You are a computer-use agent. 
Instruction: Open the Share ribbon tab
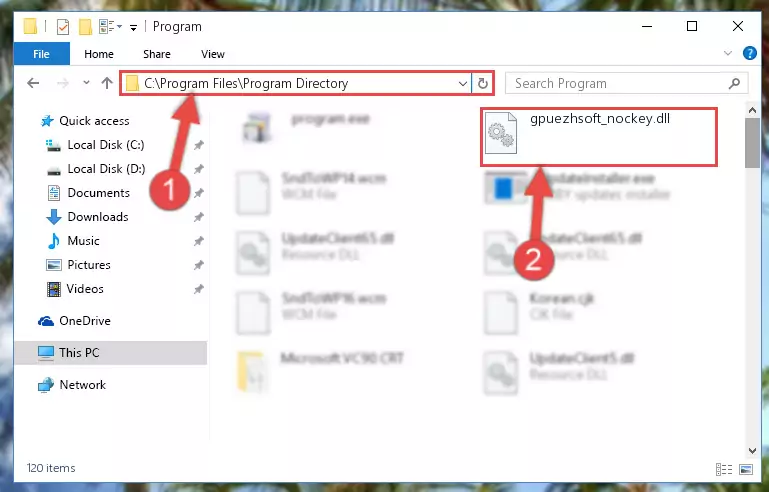point(156,54)
